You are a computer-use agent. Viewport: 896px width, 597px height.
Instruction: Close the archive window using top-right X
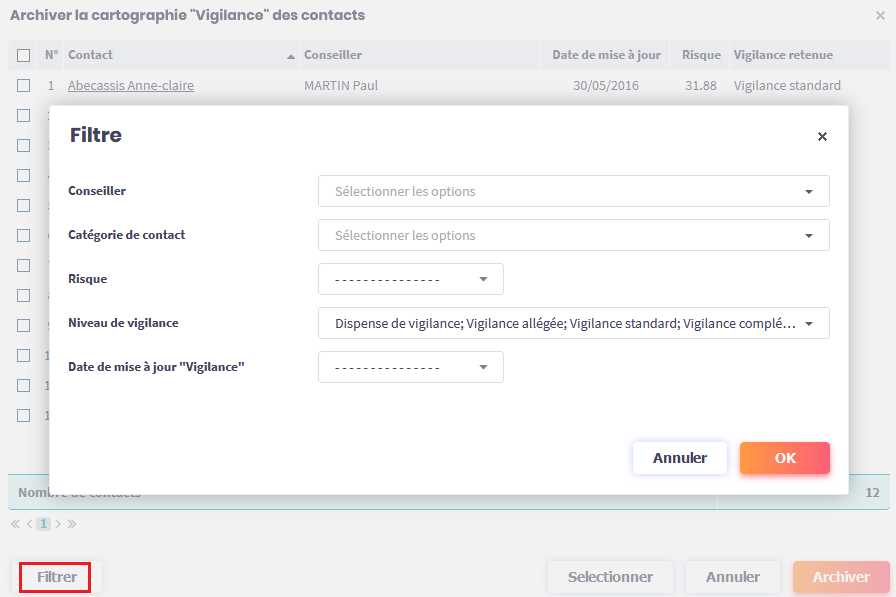pos(880,16)
